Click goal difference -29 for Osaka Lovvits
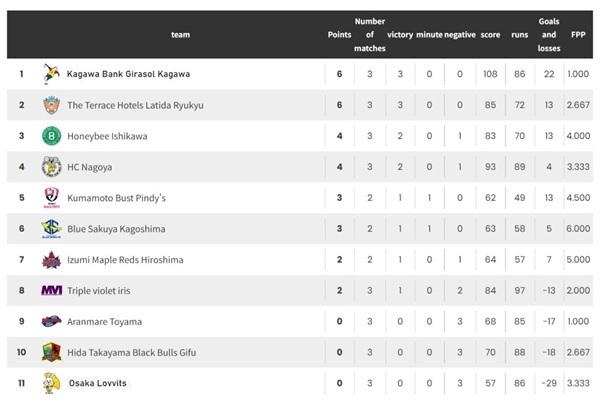Screen dimensions: 600x403 tap(549, 383)
